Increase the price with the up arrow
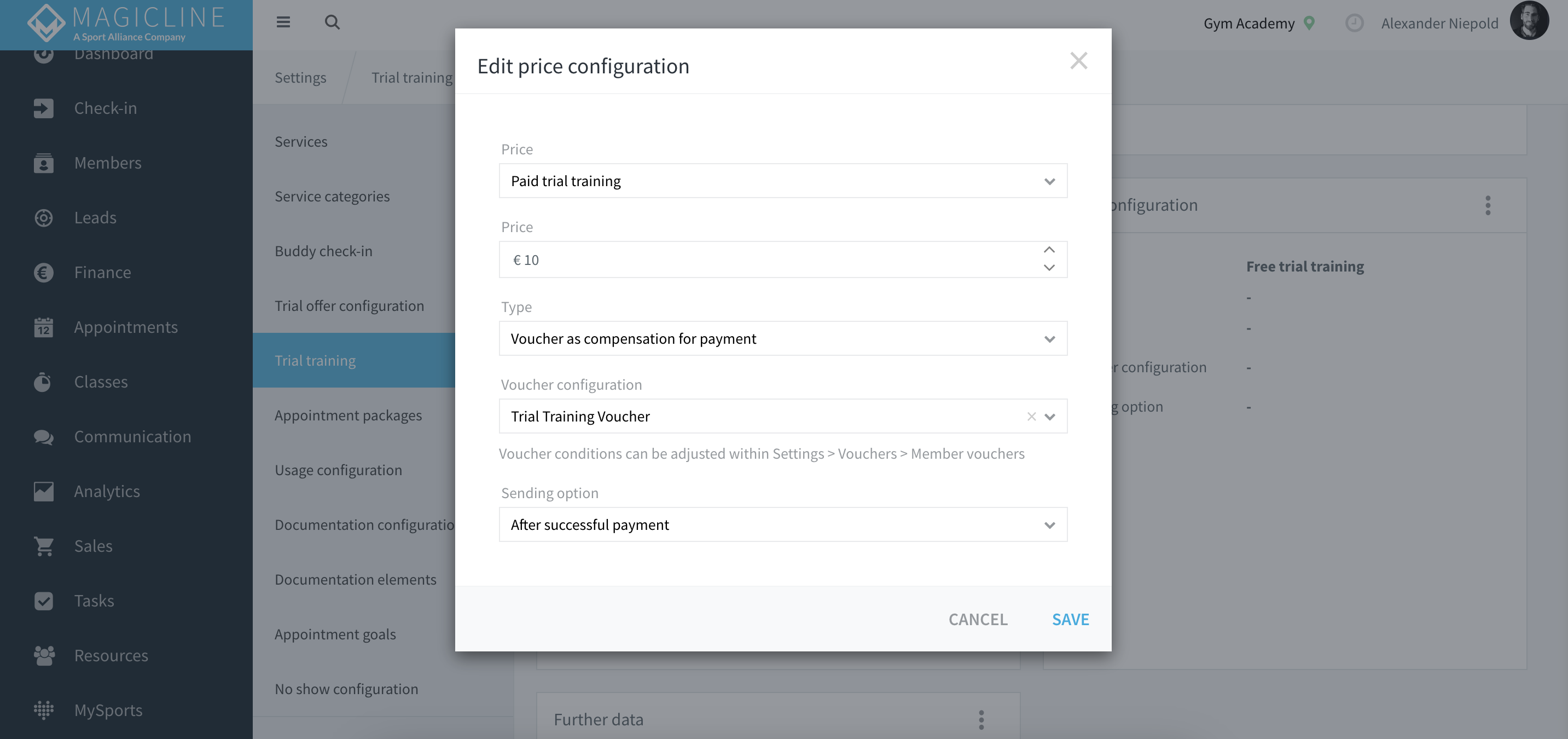 [x=1049, y=250]
